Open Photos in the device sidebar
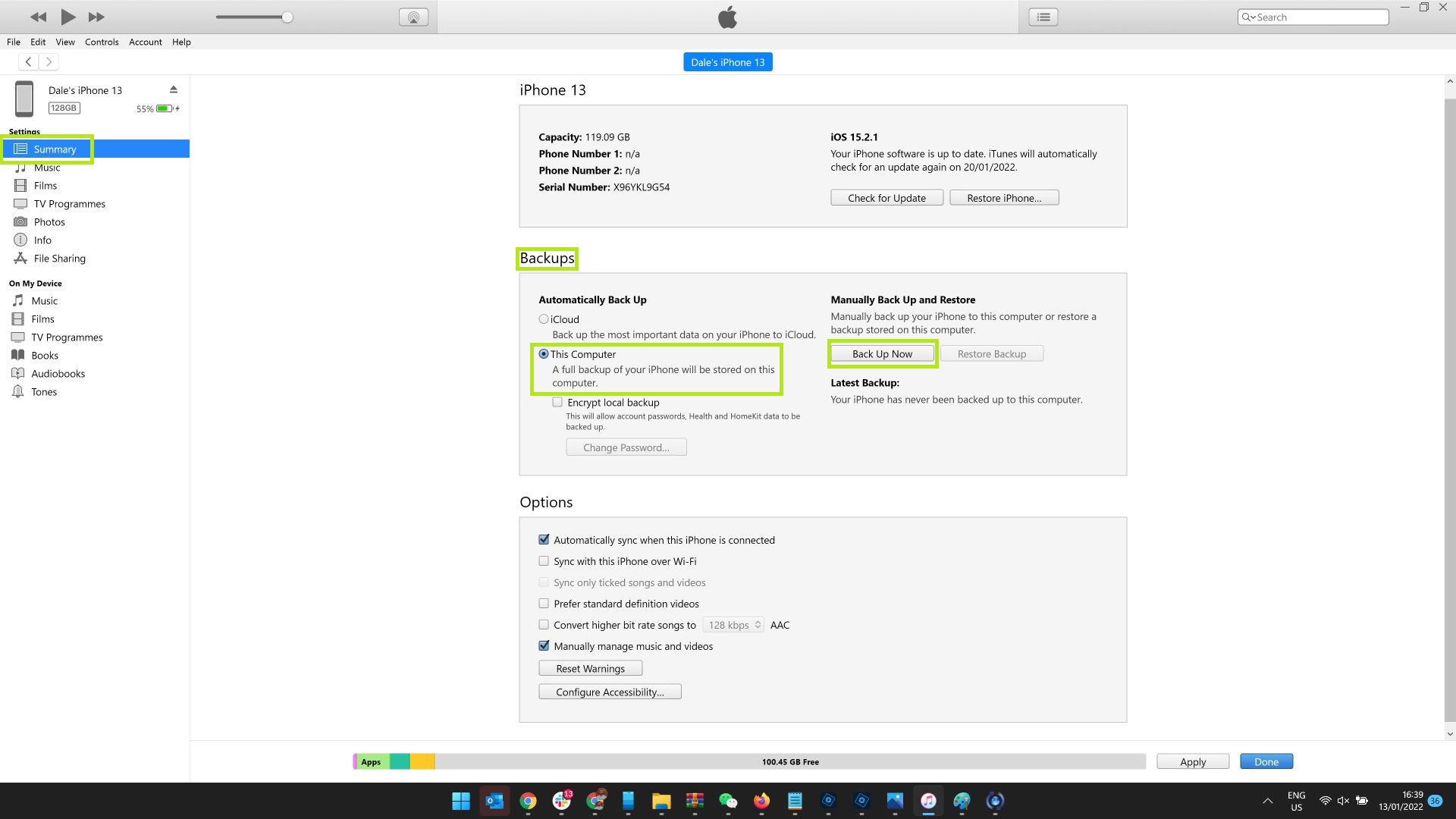Screen dimensions: 1456x819 pos(49,221)
